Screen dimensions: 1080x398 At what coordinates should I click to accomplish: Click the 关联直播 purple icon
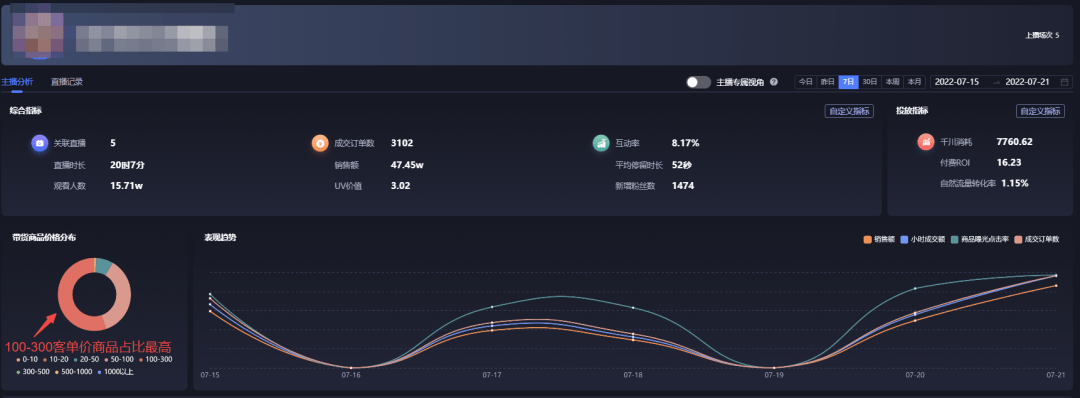pos(40,143)
